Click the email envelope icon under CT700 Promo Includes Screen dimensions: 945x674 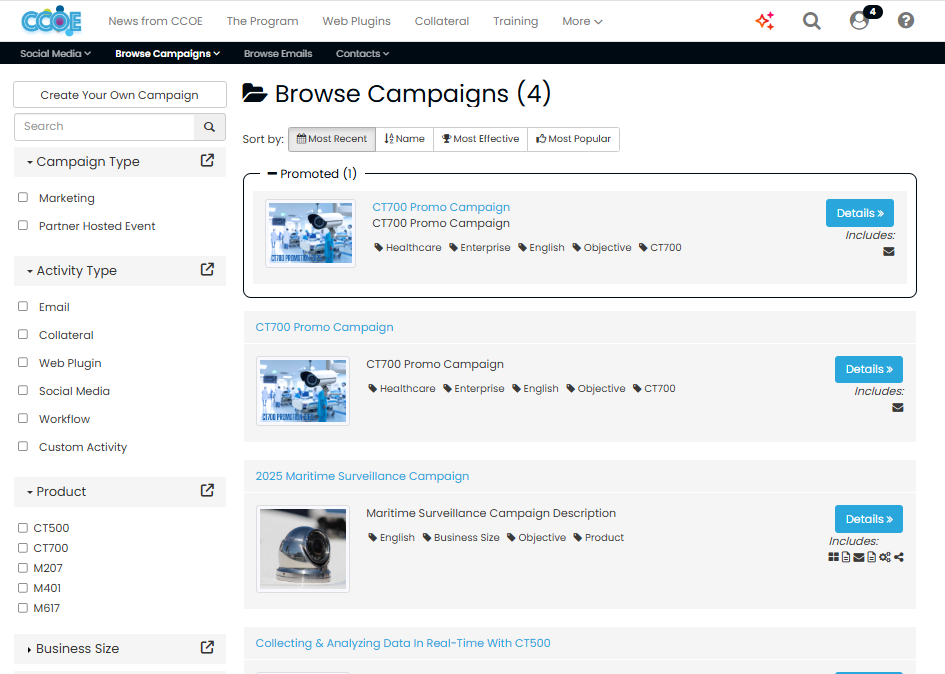point(897,407)
